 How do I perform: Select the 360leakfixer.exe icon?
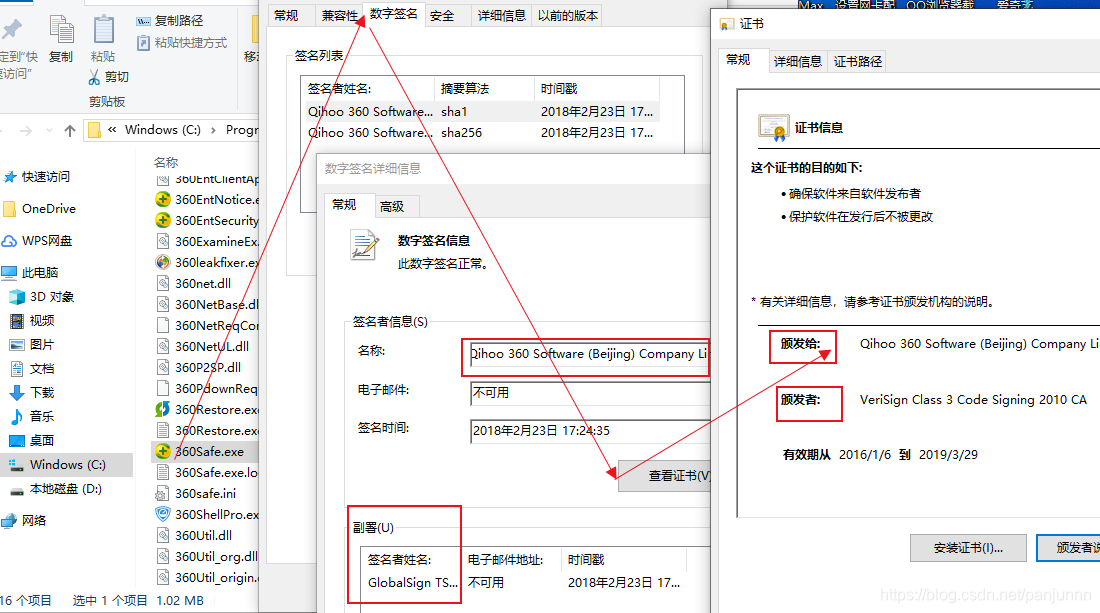pos(163,263)
